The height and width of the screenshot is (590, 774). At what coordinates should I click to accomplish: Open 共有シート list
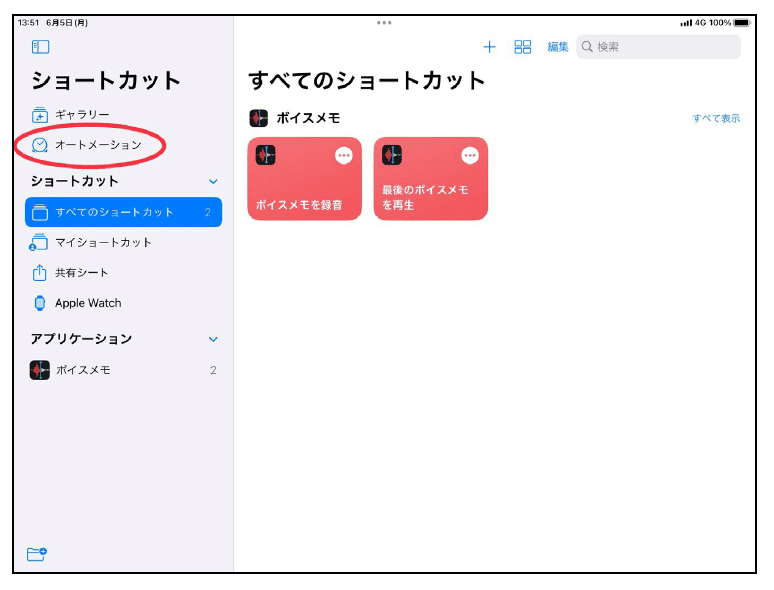point(123,273)
